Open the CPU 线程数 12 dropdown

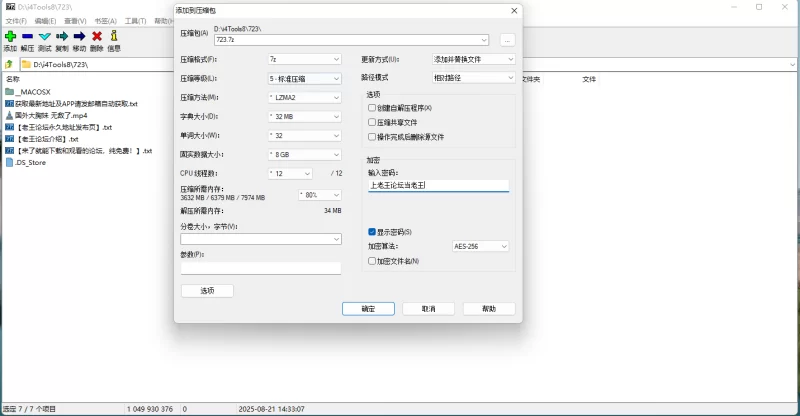(x=290, y=174)
